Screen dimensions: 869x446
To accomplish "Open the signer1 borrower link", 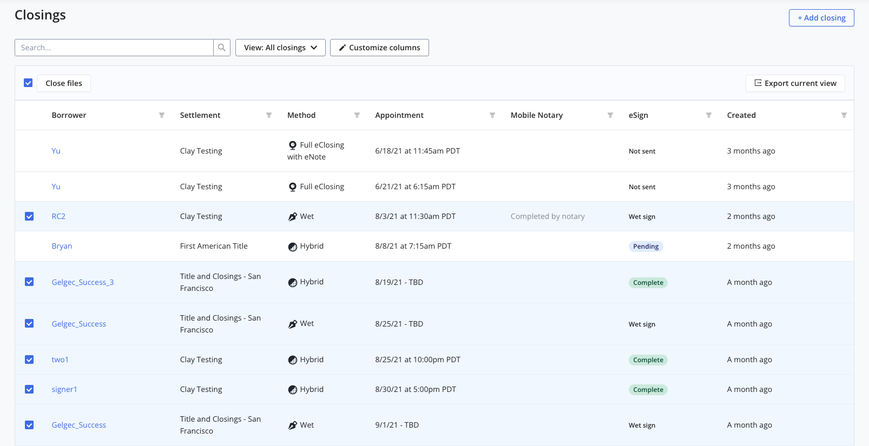I will [64, 389].
